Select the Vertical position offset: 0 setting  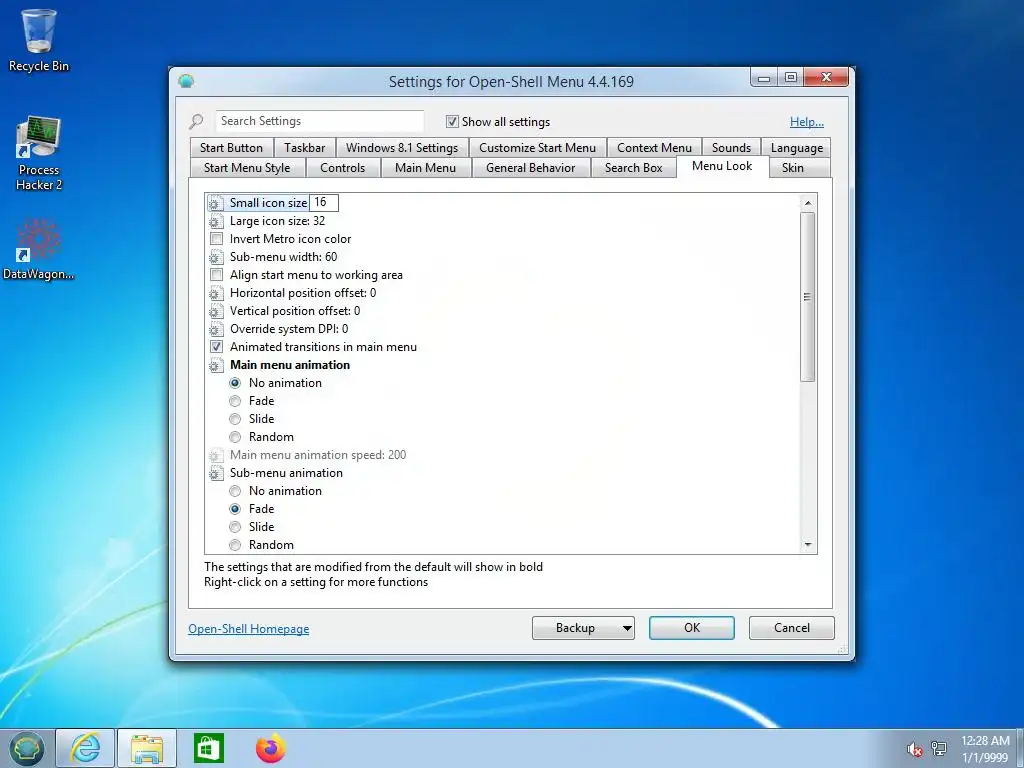point(295,312)
